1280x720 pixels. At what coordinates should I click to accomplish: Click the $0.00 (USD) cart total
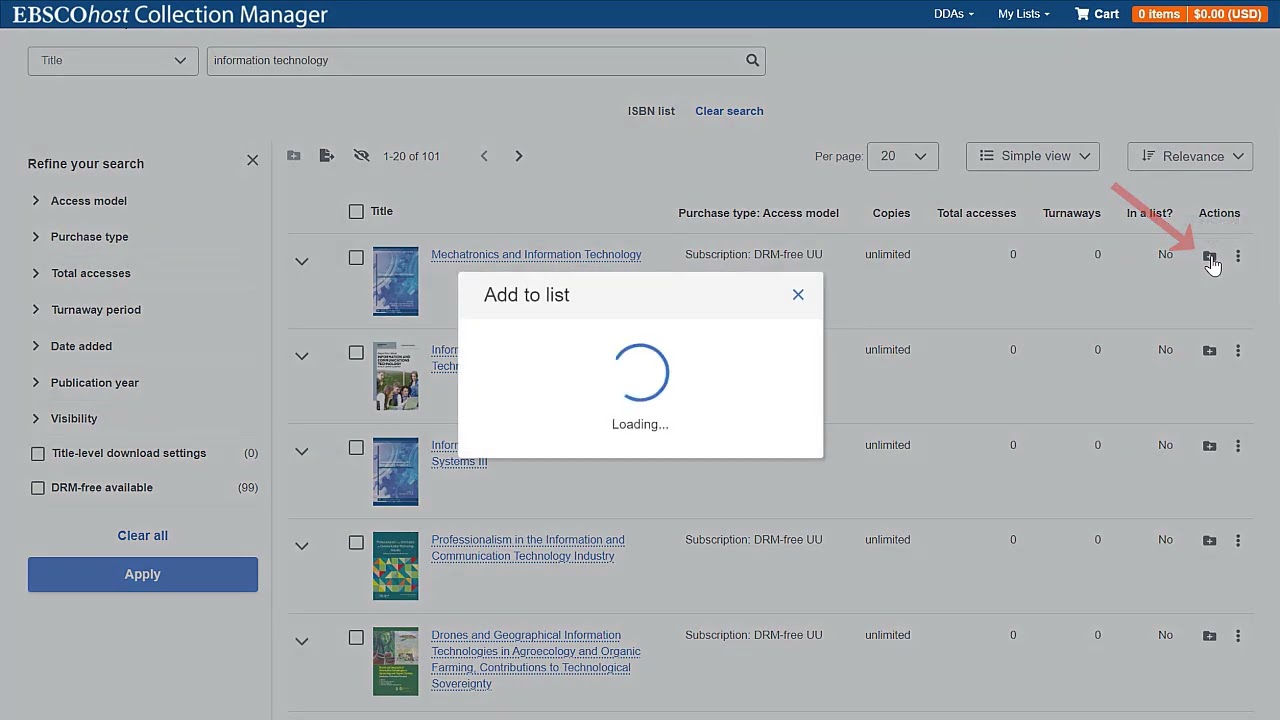(x=1227, y=14)
